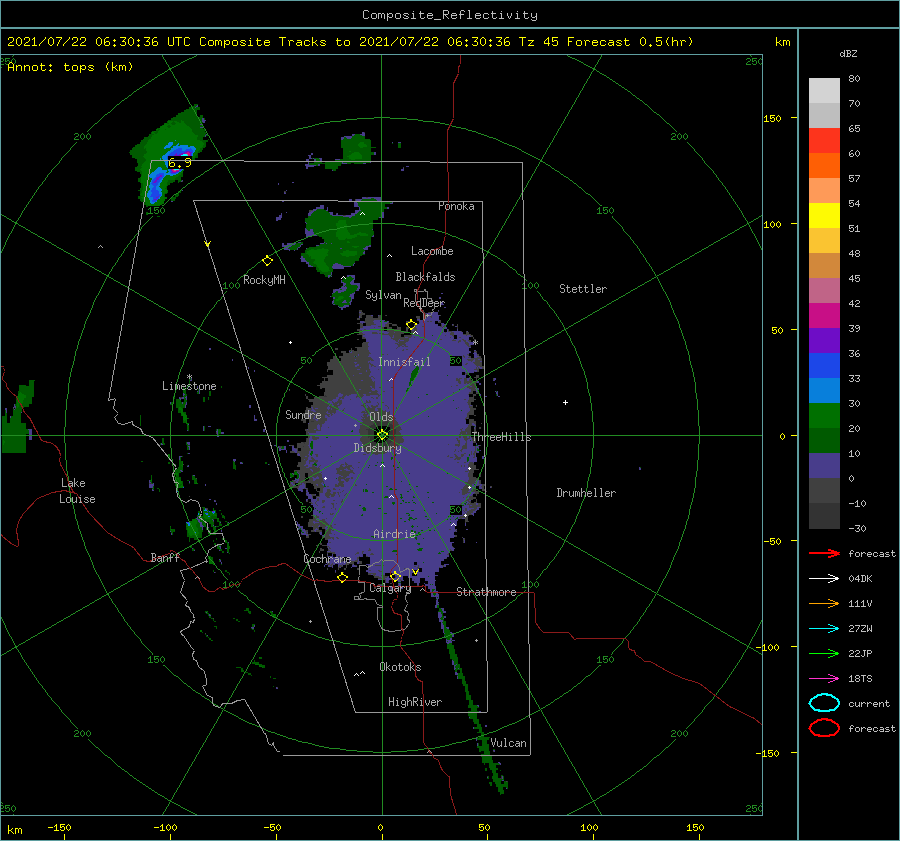Click the 'Airdrie' city label

[394, 534]
